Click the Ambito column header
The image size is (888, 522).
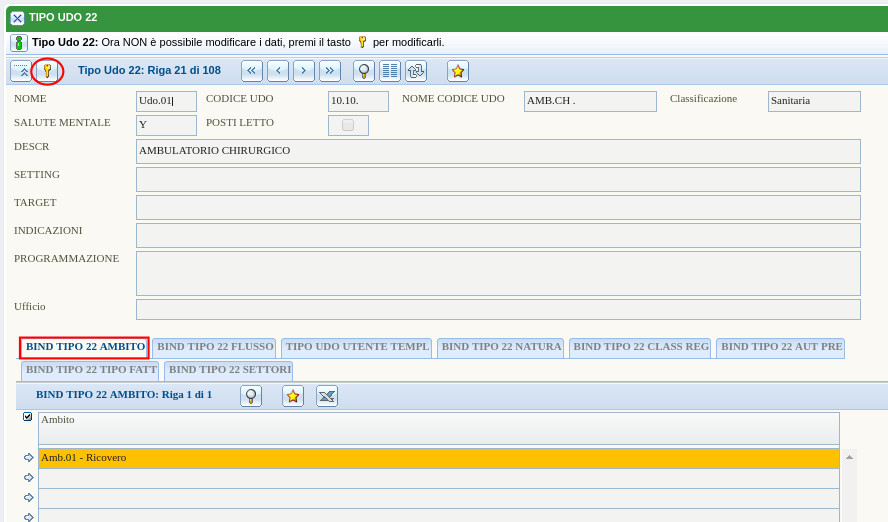tap(439, 429)
